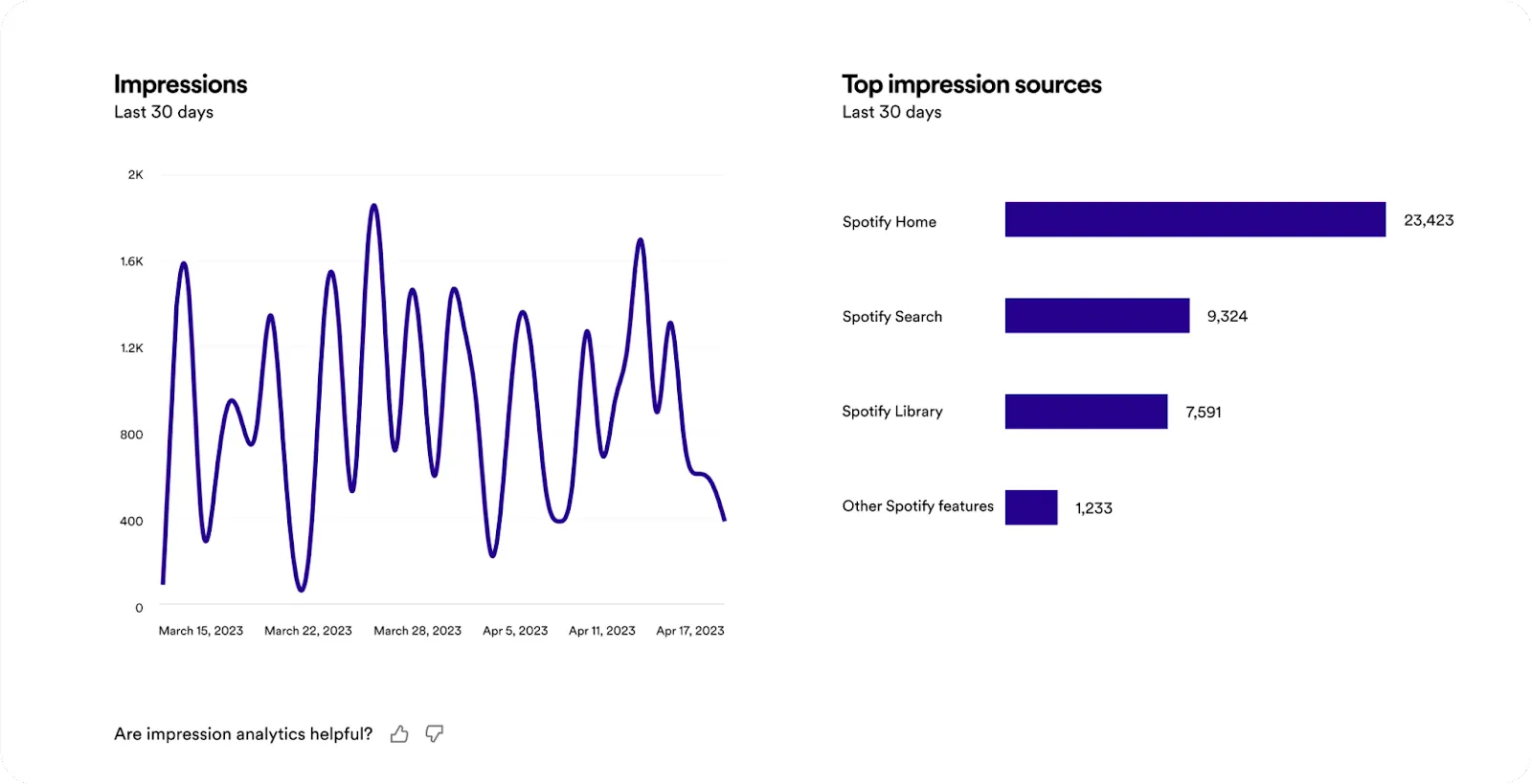Screen dimensions: 1532x784
Task: Click the 400 y-axis label
Action: (x=132, y=522)
